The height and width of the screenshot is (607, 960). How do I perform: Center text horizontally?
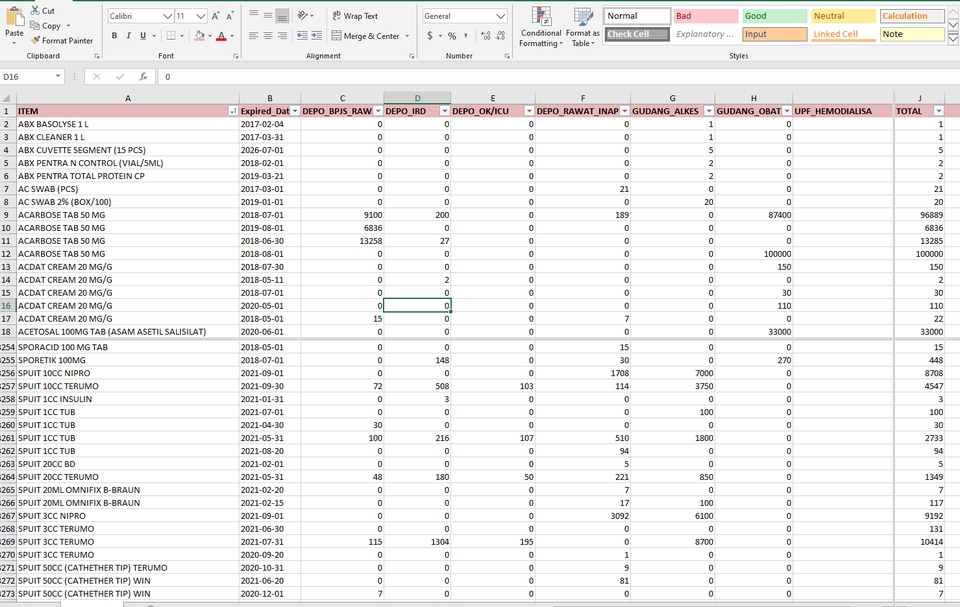pos(268,36)
